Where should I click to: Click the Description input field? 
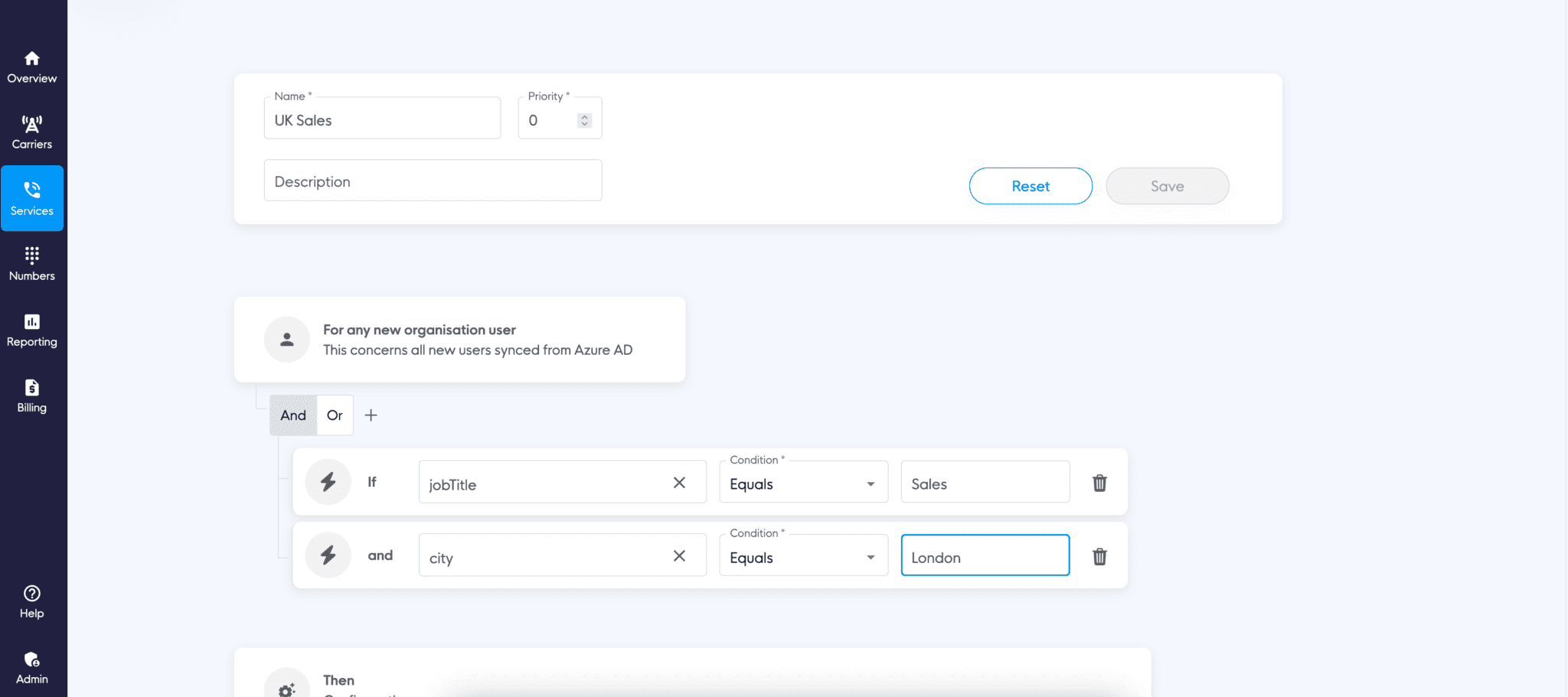pos(432,181)
